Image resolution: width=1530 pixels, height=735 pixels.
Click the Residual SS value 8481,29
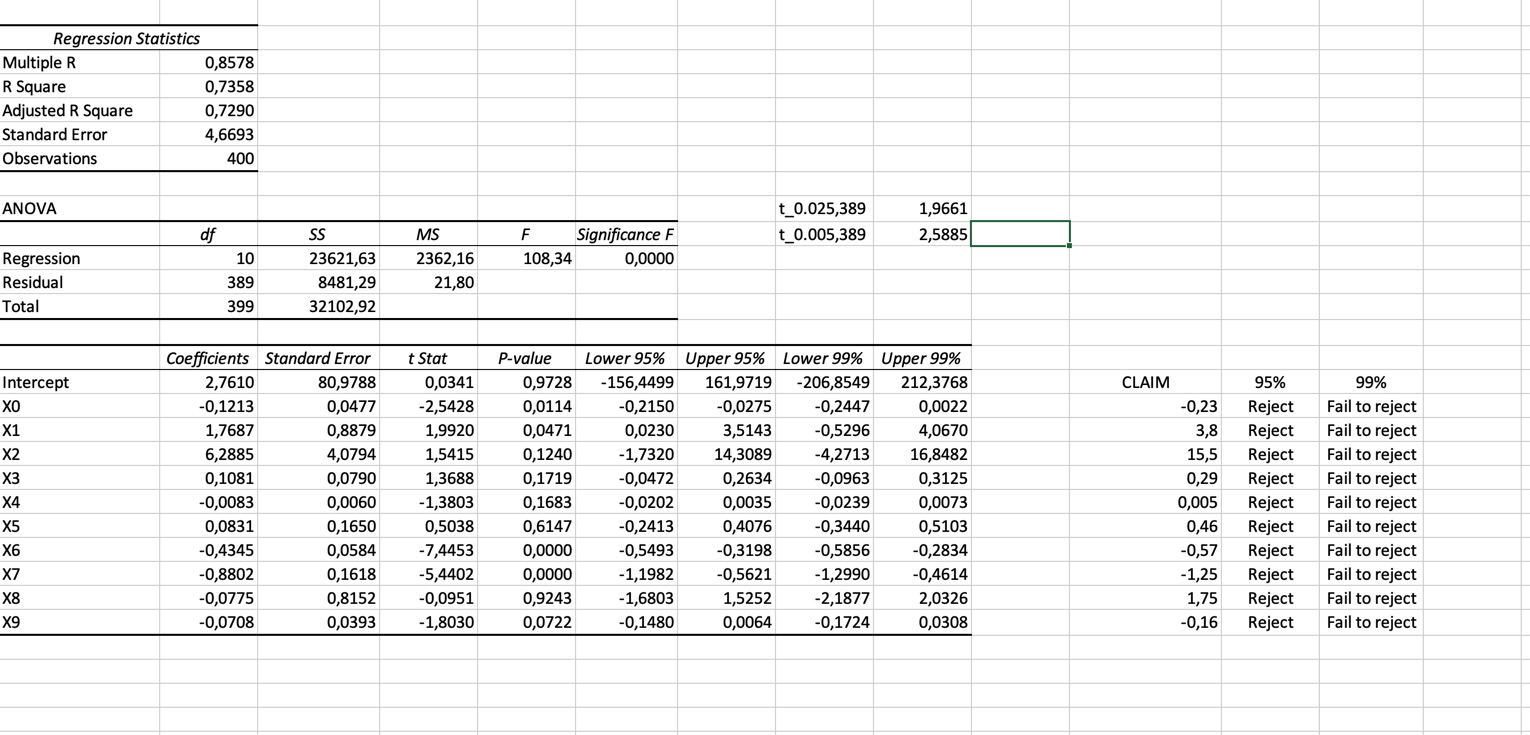point(345,282)
